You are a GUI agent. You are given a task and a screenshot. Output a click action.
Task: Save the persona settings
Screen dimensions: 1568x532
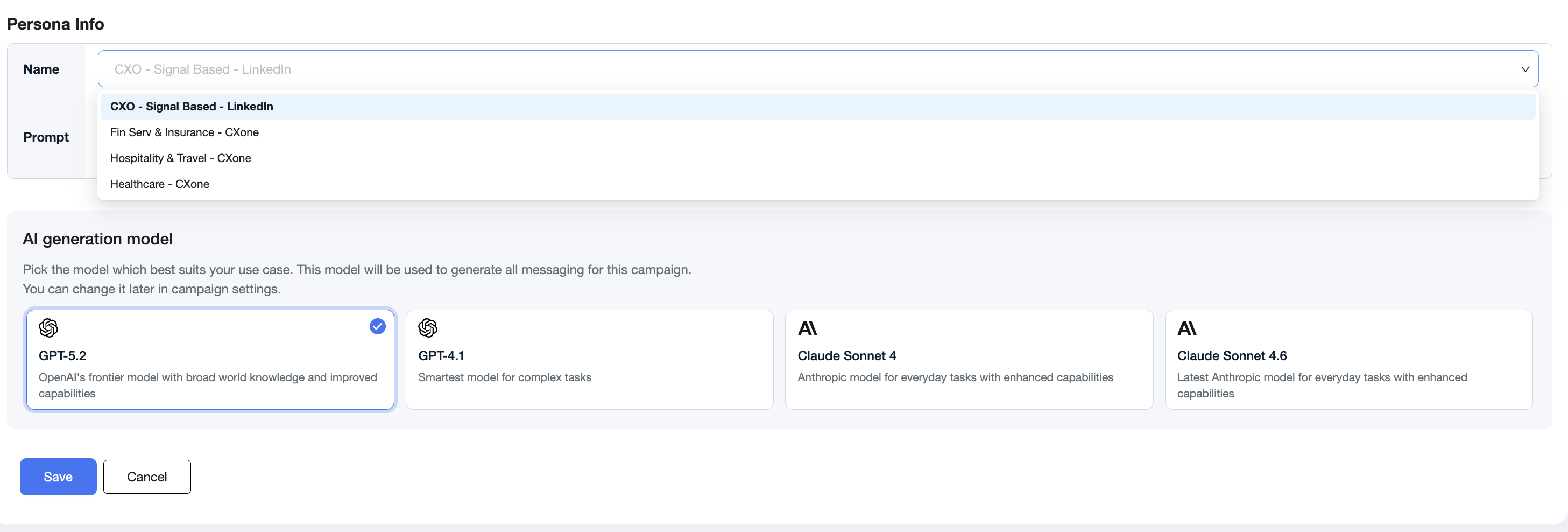click(x=59, y=477)
